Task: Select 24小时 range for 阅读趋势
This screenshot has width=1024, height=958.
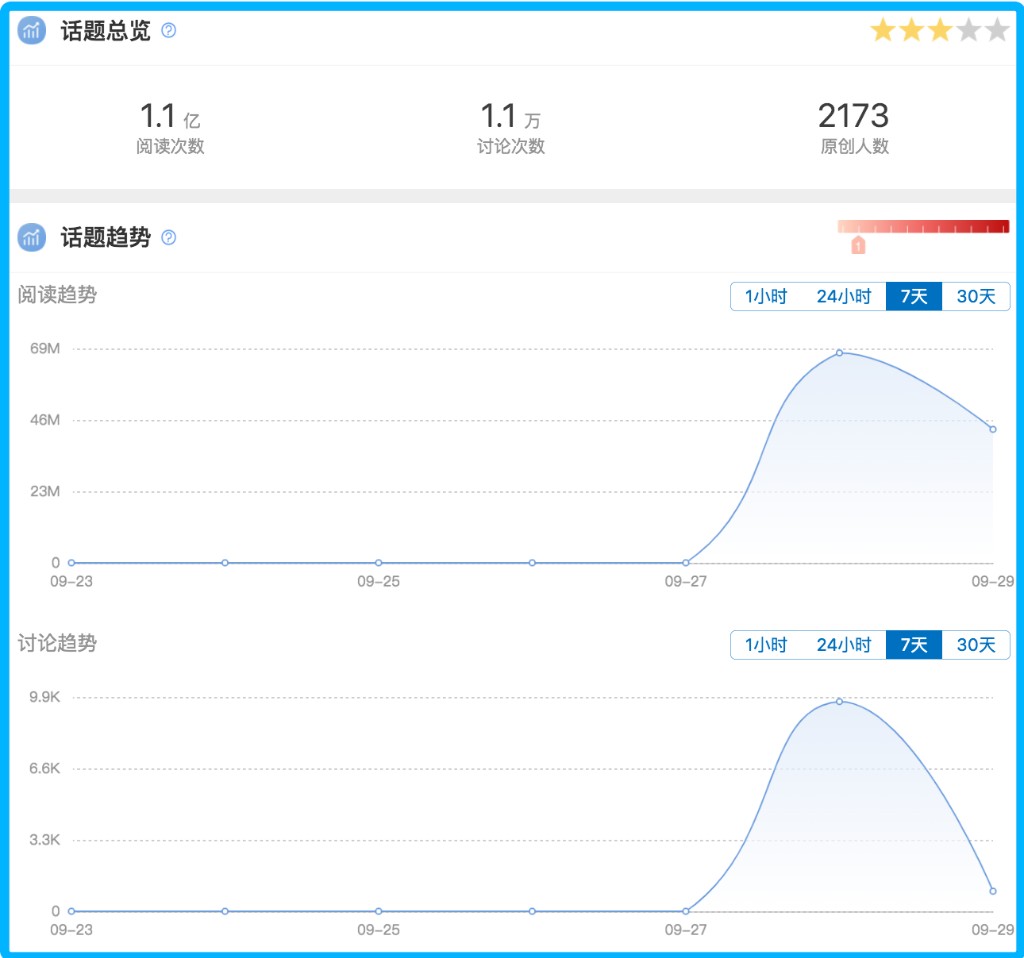Action: coord(843,297)
